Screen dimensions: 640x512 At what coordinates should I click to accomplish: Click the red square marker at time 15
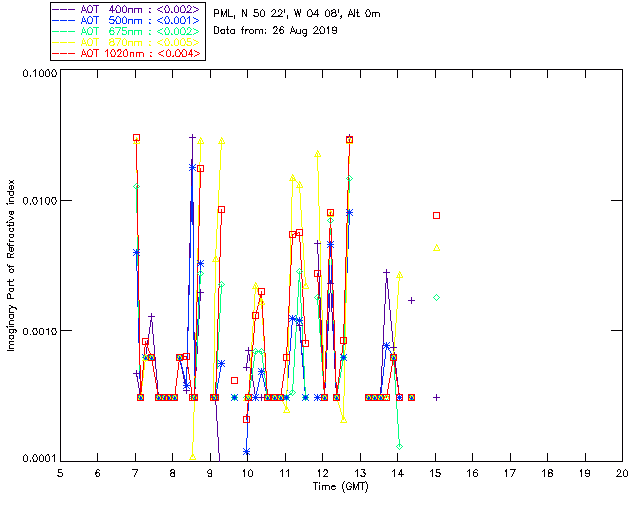(x=436, y=215)
